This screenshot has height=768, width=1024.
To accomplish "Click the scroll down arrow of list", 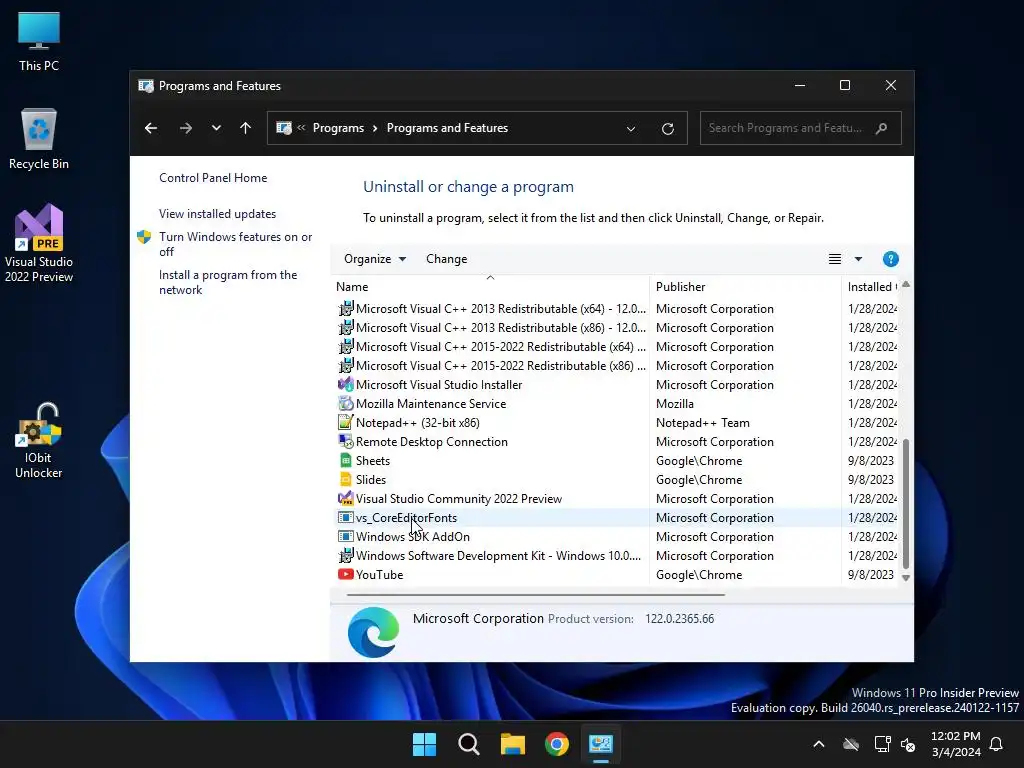I will coord(906,577).
